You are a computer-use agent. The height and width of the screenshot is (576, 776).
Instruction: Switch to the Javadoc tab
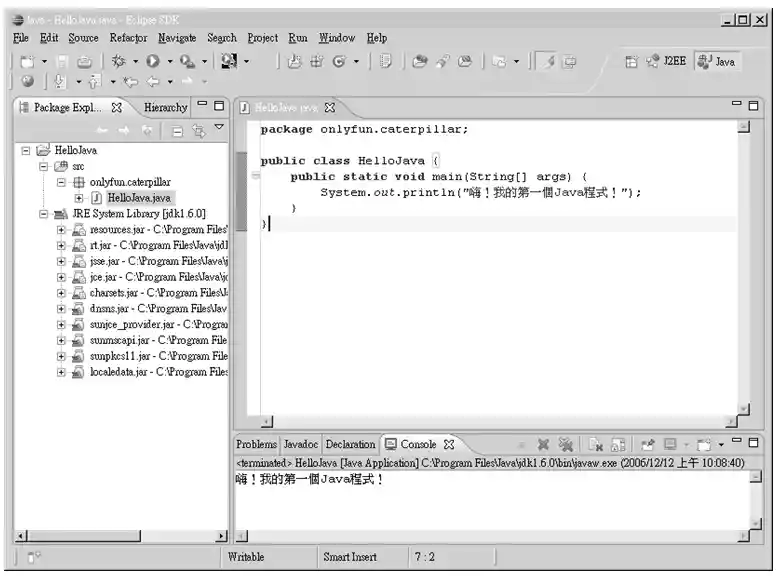click(300, 444)
